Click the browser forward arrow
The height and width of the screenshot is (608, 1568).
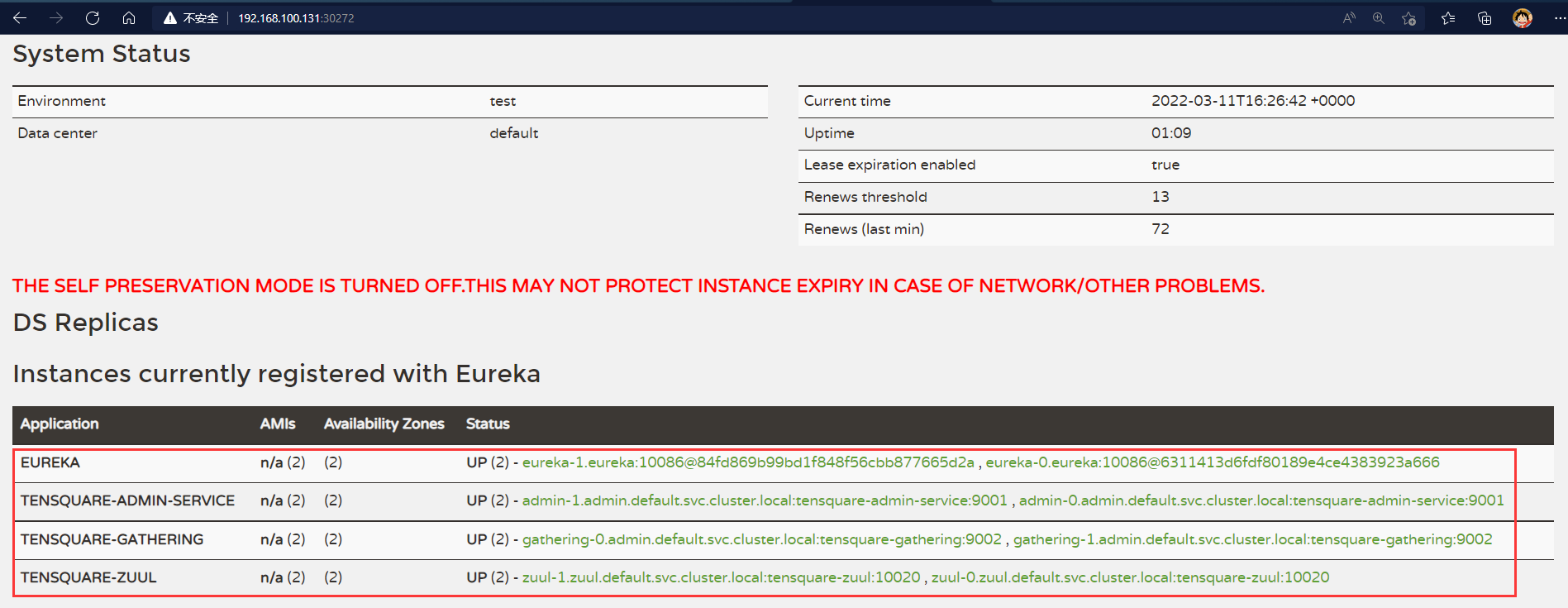(56, 17)
